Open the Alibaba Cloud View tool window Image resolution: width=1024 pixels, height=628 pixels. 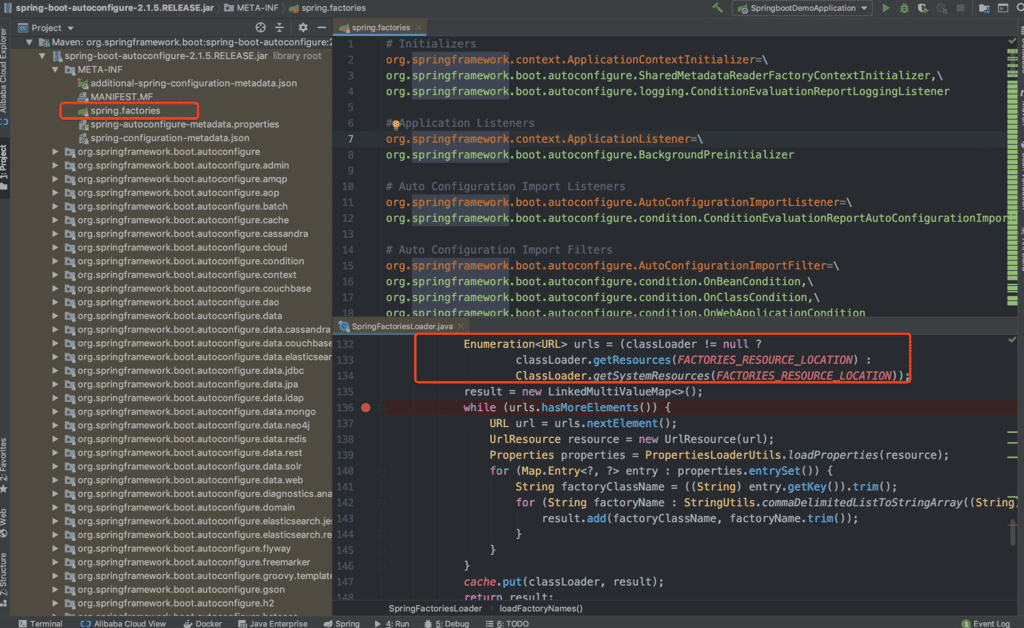tap(123, 623)
